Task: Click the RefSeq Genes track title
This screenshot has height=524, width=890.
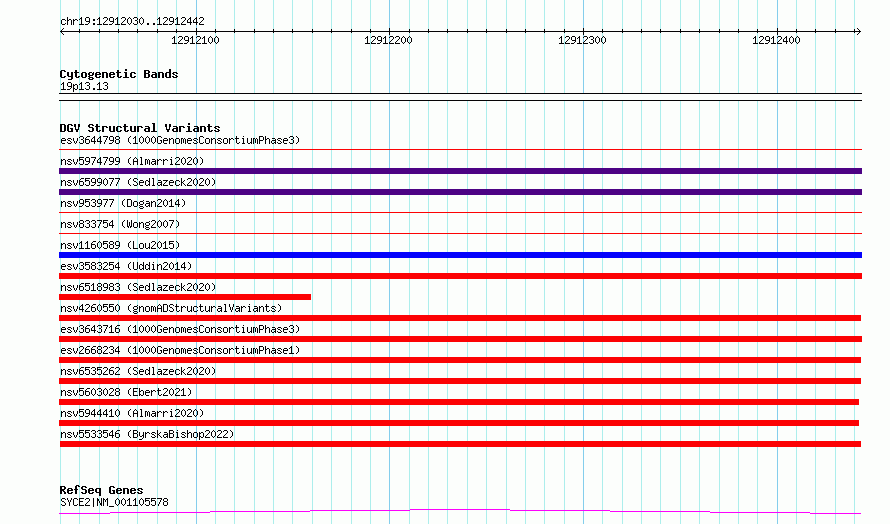Action: [x=102, y=490]
